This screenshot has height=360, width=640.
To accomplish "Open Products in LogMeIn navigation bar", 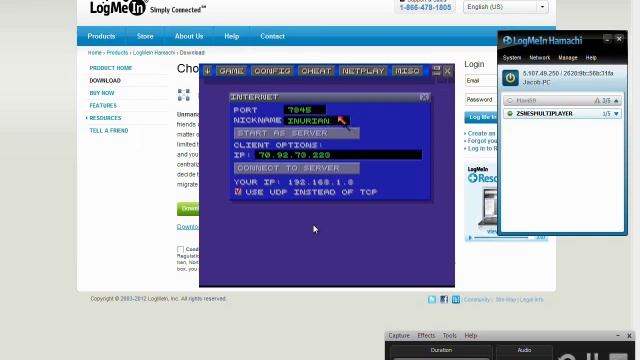I will point(101,36).
